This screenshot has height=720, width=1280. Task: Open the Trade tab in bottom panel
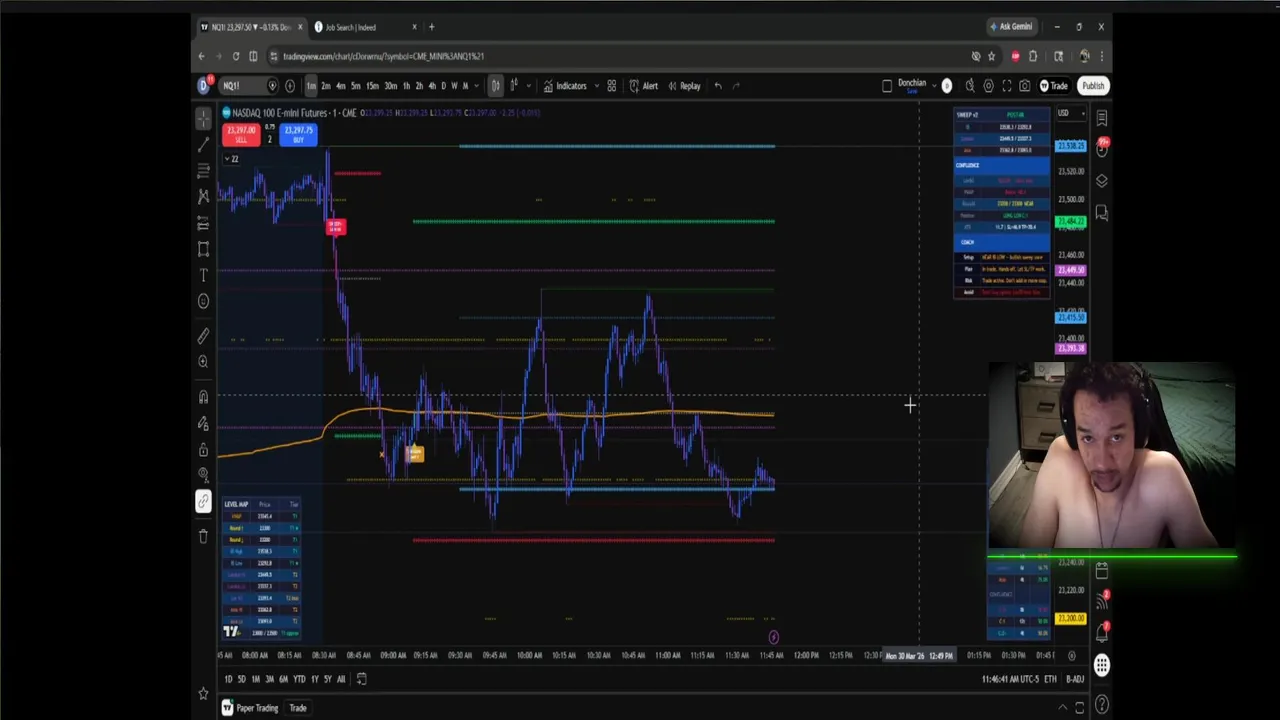(298, 708)
